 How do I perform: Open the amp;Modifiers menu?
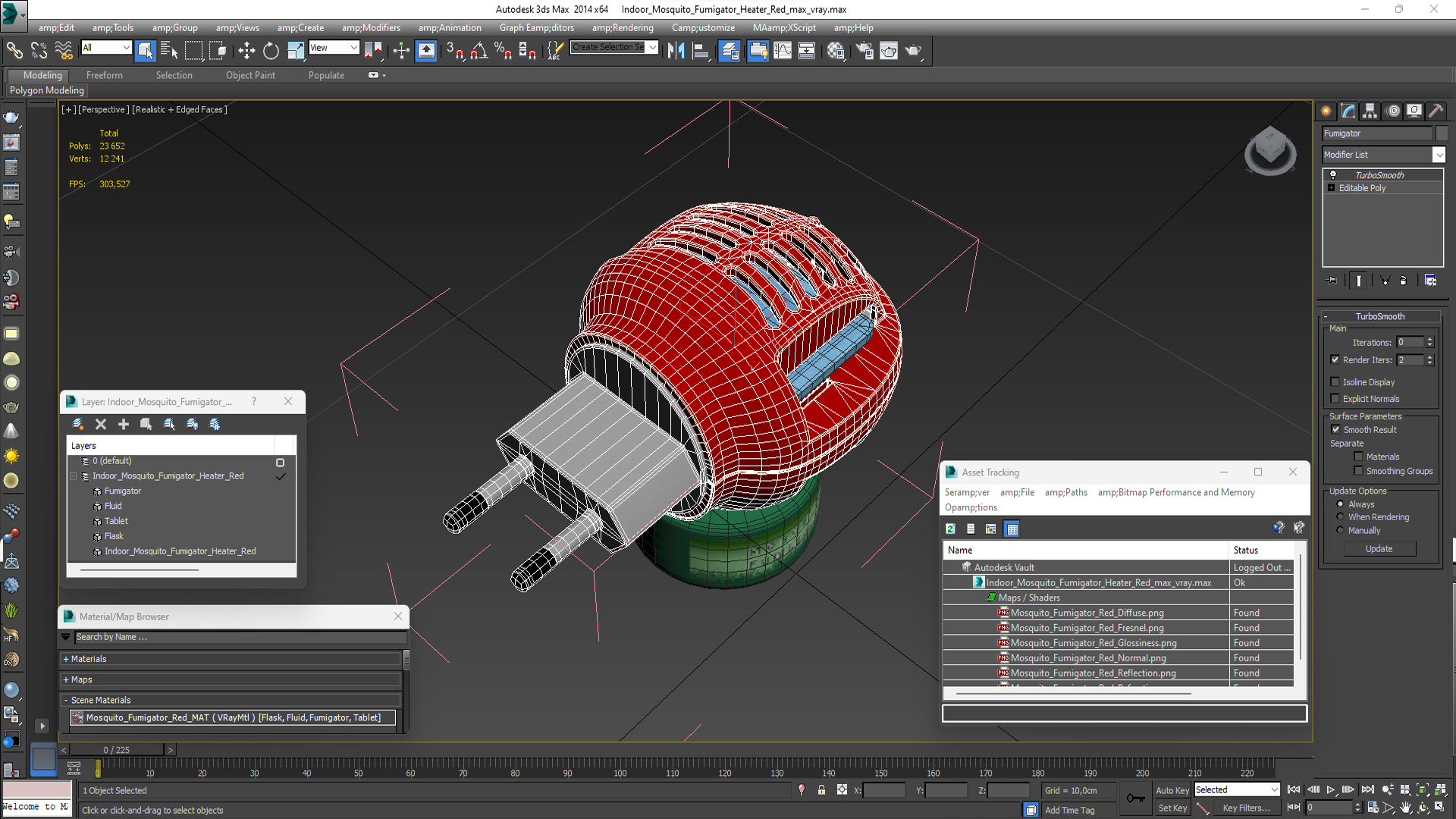pyautogui.click(x=371, y=27)
